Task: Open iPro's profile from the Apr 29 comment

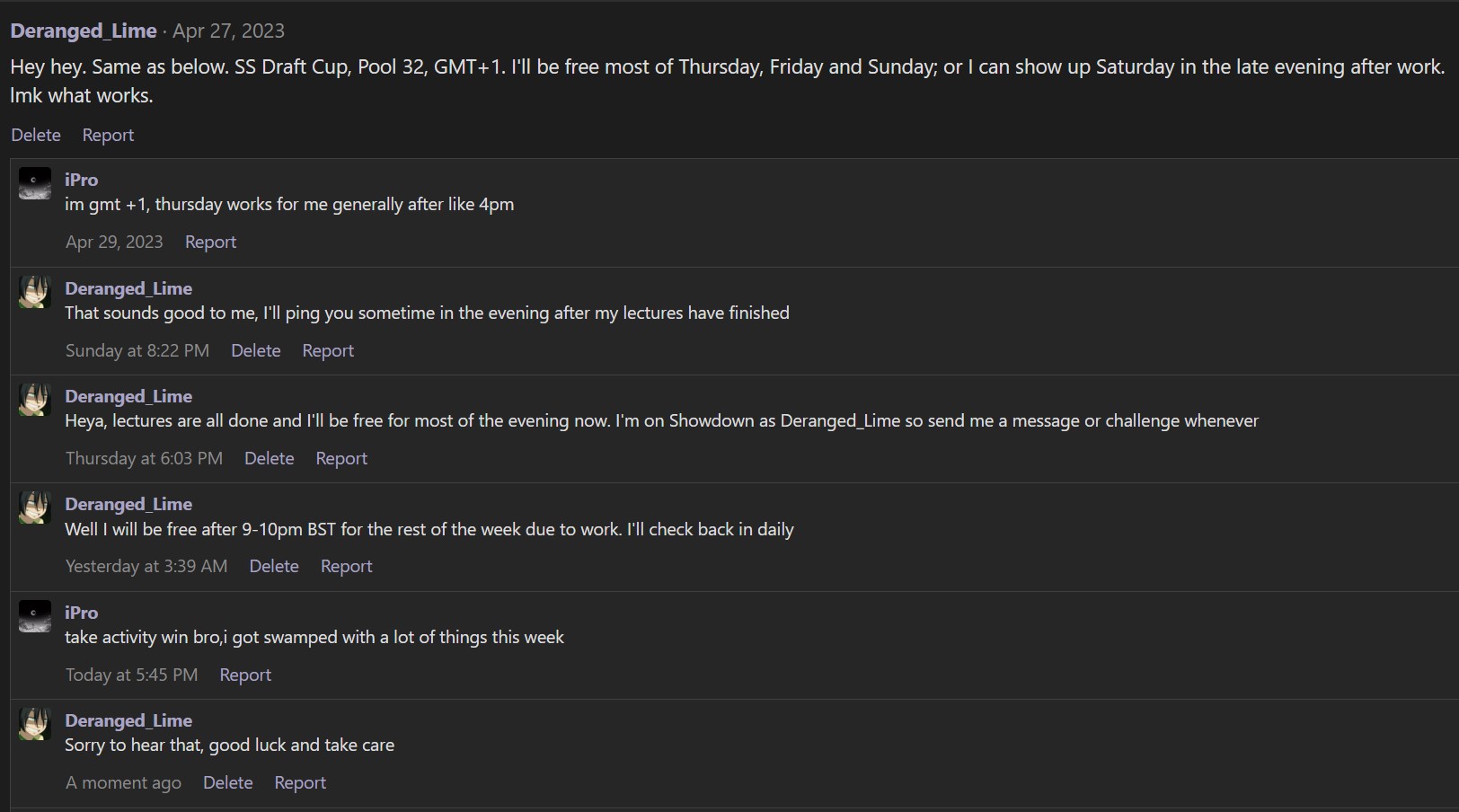Action: tap(81, 180)
